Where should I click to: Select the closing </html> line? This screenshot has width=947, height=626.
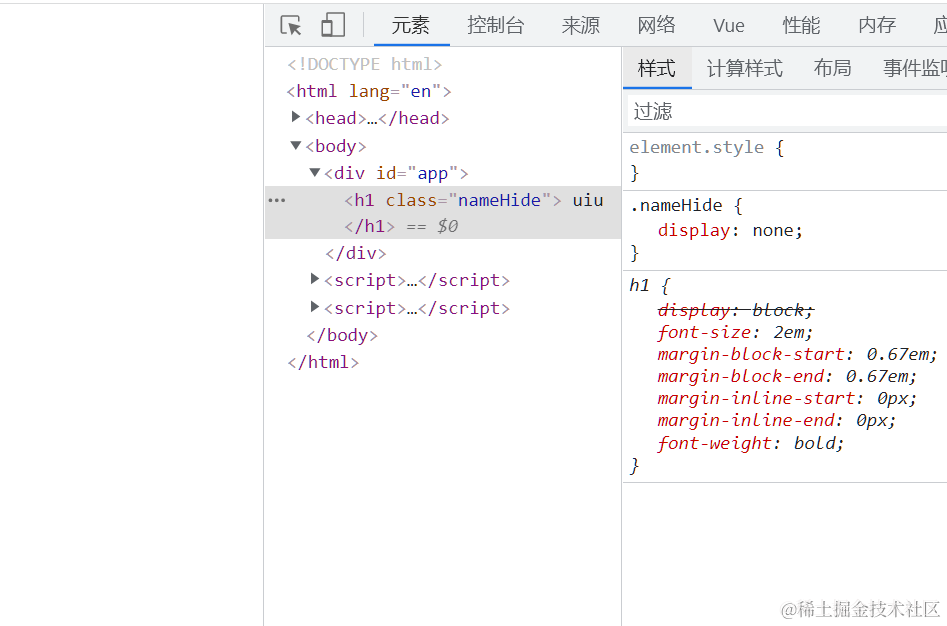pos(323,362)
